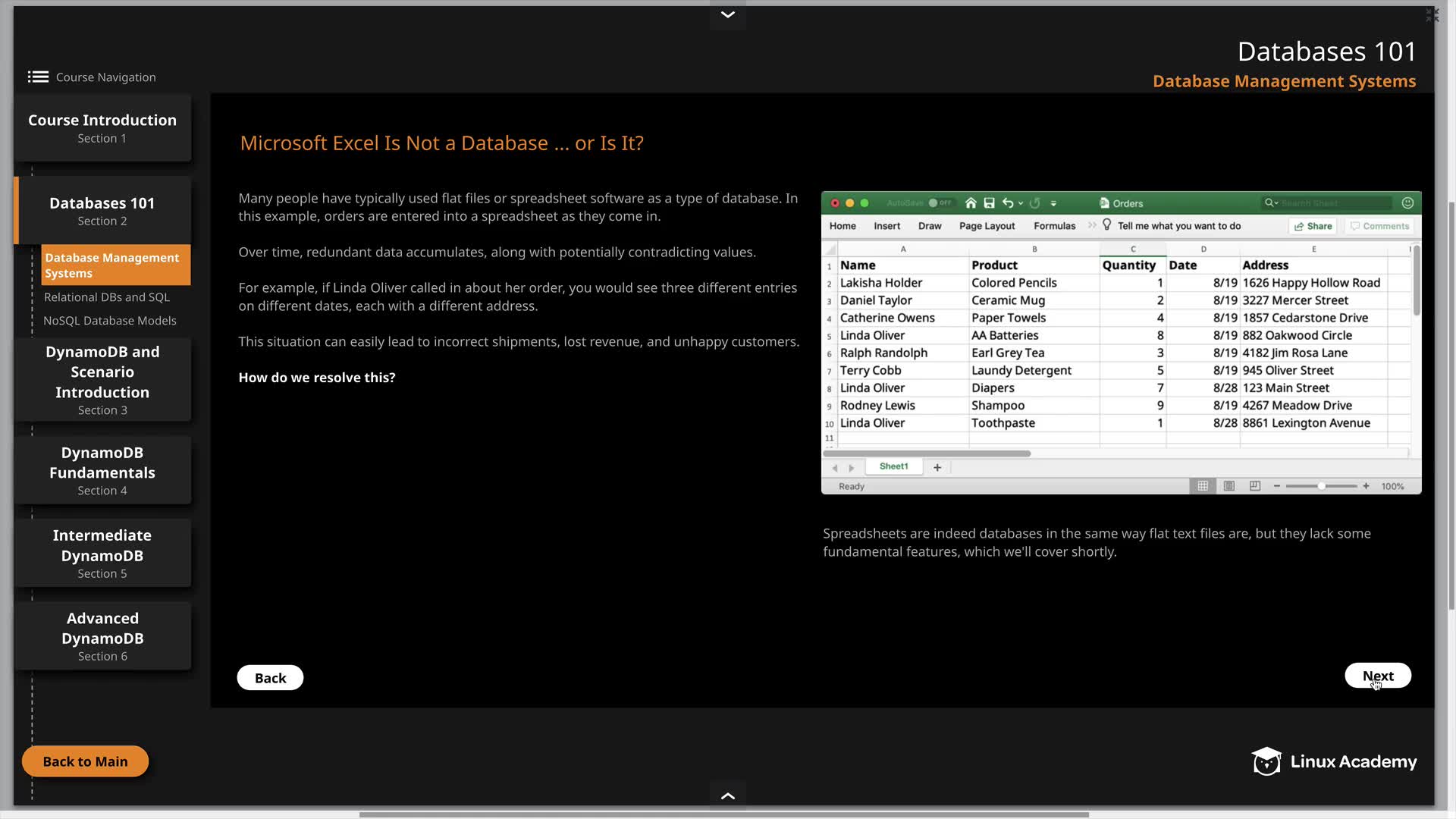Click the Undo arrow icon in Excel
Viewport: 1456px width, 819px height.
(x=1008, y=203)
